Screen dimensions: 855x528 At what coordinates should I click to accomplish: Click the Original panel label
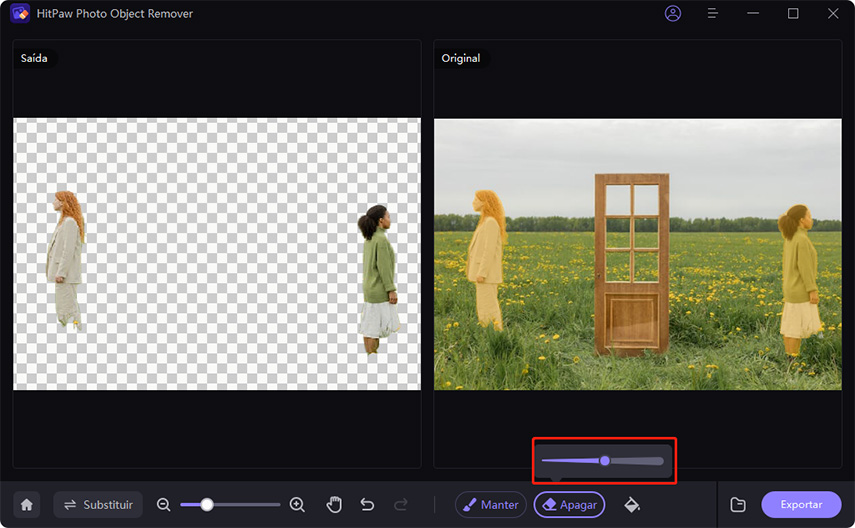[461, 58]
